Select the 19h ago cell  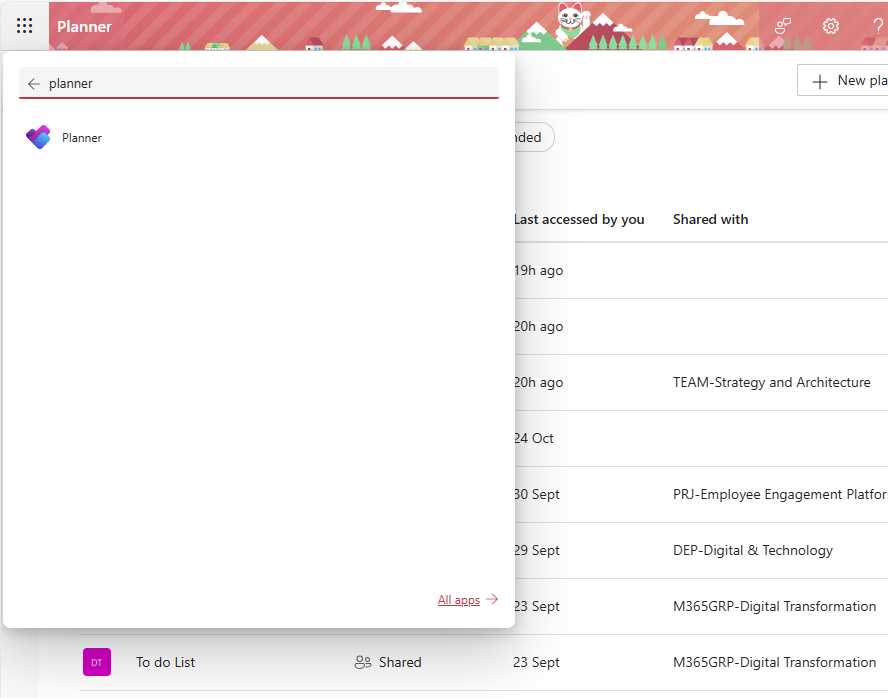(x=538, y=271)
